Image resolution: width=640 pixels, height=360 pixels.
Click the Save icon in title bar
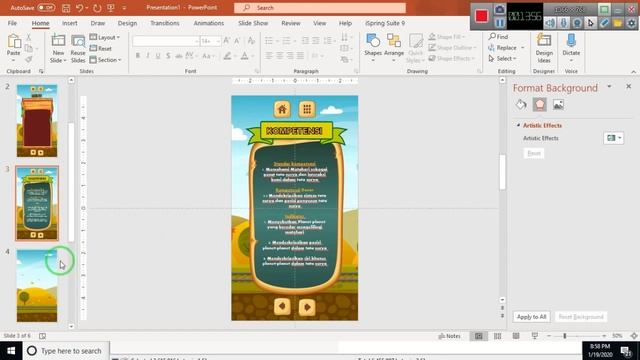pos(66,8)
